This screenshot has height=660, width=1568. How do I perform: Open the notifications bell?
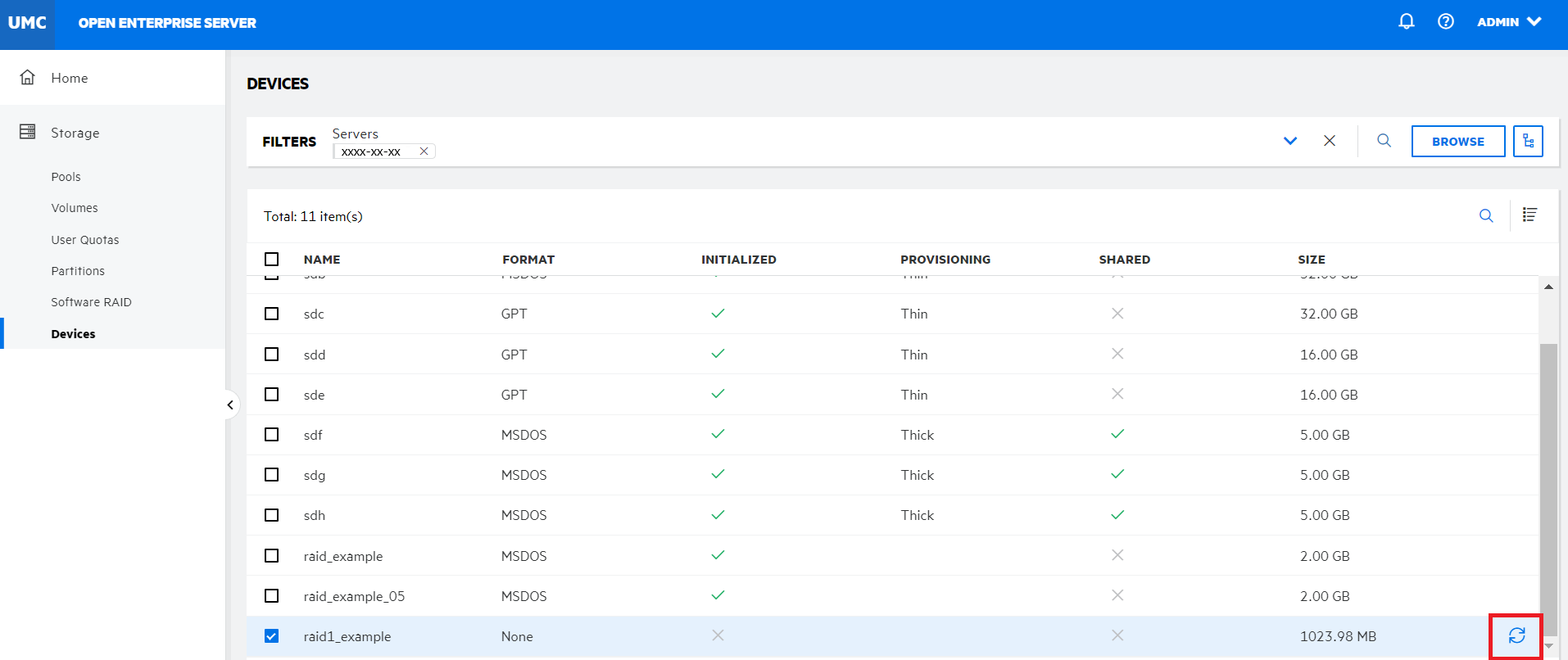[1406, 22]
